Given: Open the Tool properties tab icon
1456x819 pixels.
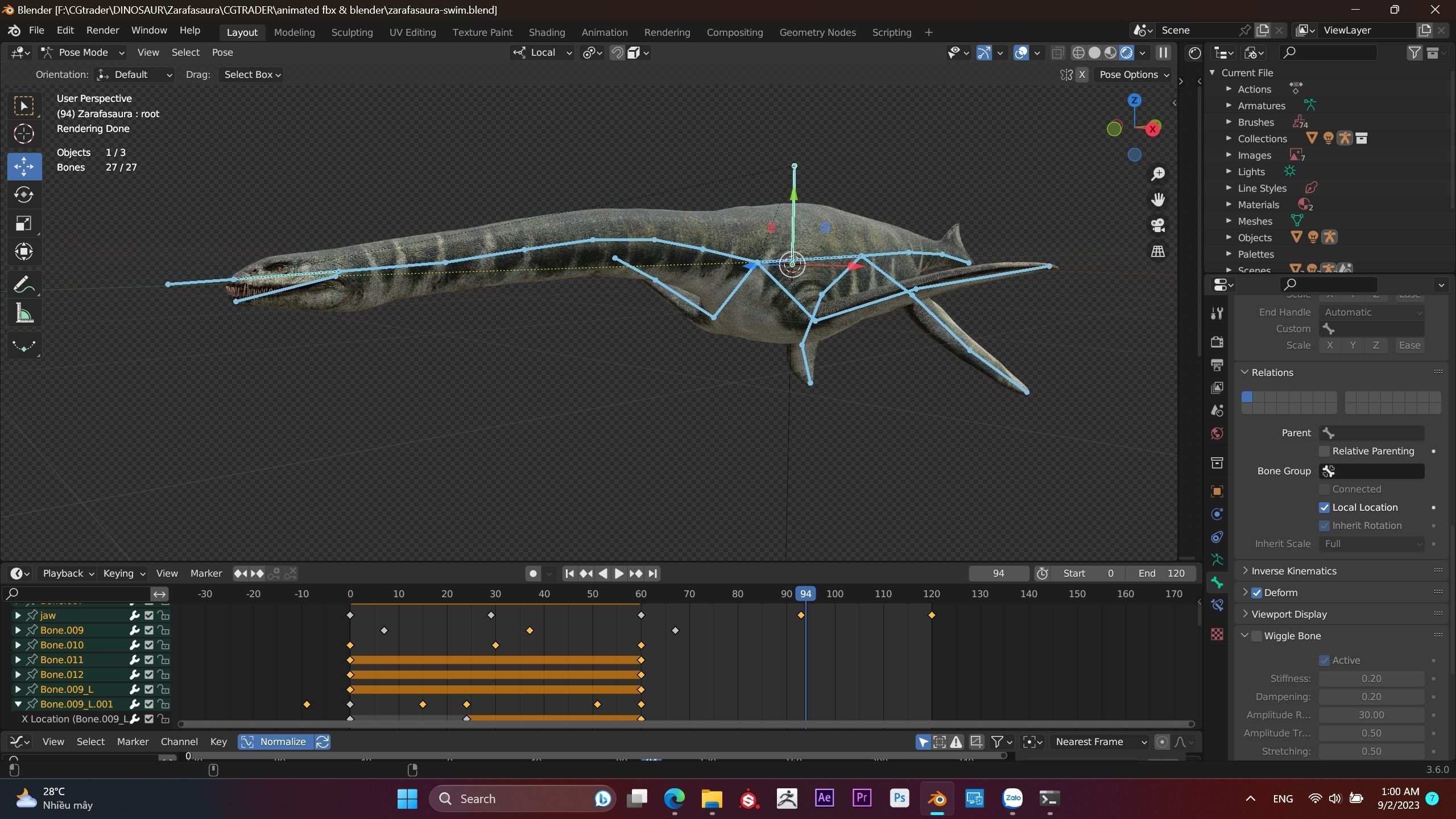Looking at the screenshot, I should [x=1217, y=313].
